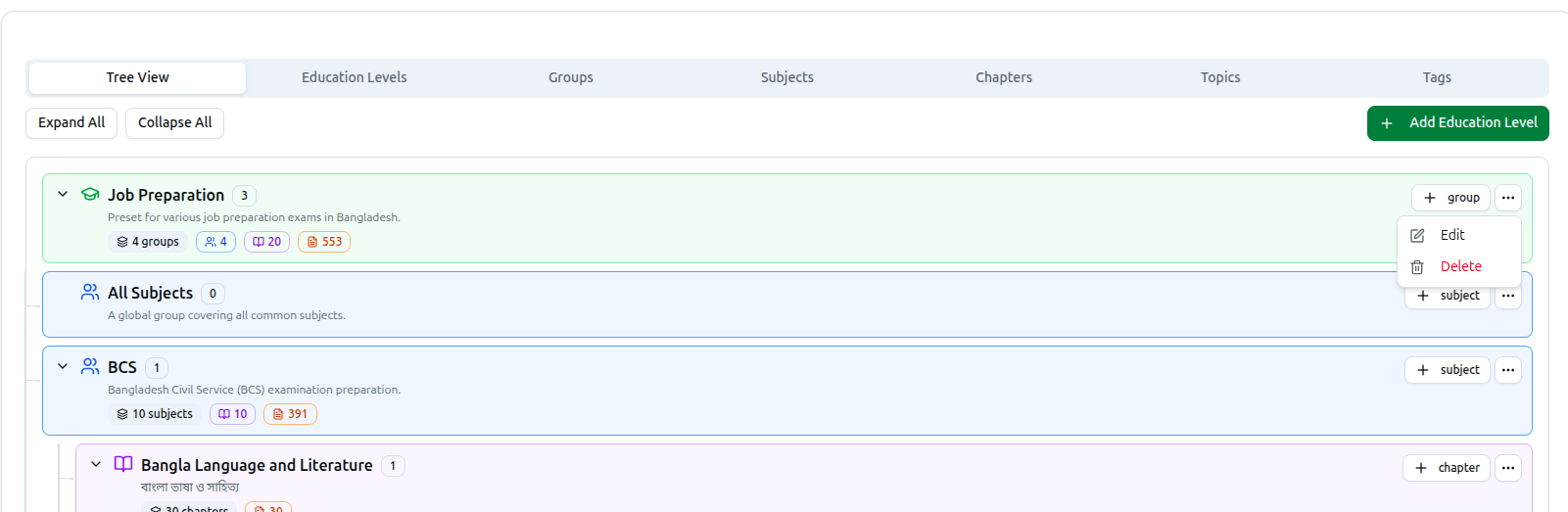Viewport: 1568px width, 512px height.
Task: Open the Education Levels tab
Action: coord(355,77)
